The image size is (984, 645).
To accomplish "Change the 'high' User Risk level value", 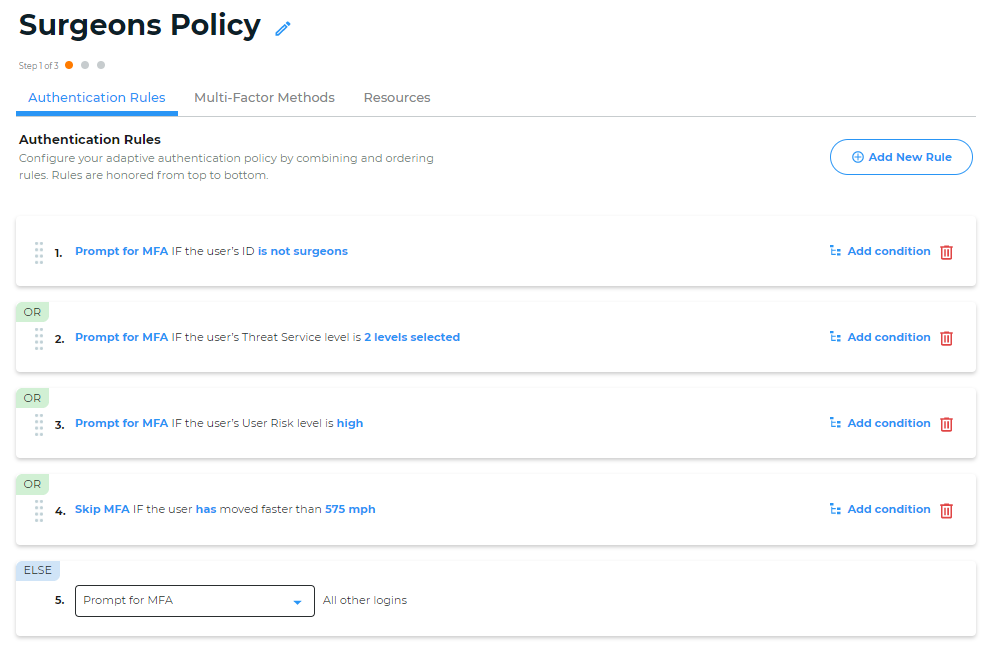I will pyautogui.click(x=350, y=424).
